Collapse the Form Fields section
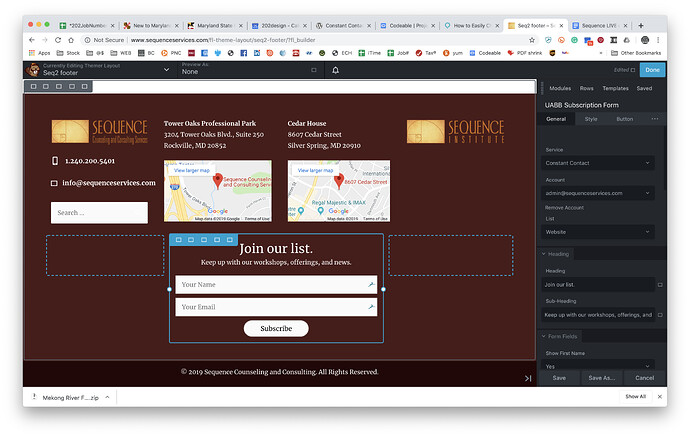Image resolution: width=690 pixels, height=437 pixels. pos(559,336)
